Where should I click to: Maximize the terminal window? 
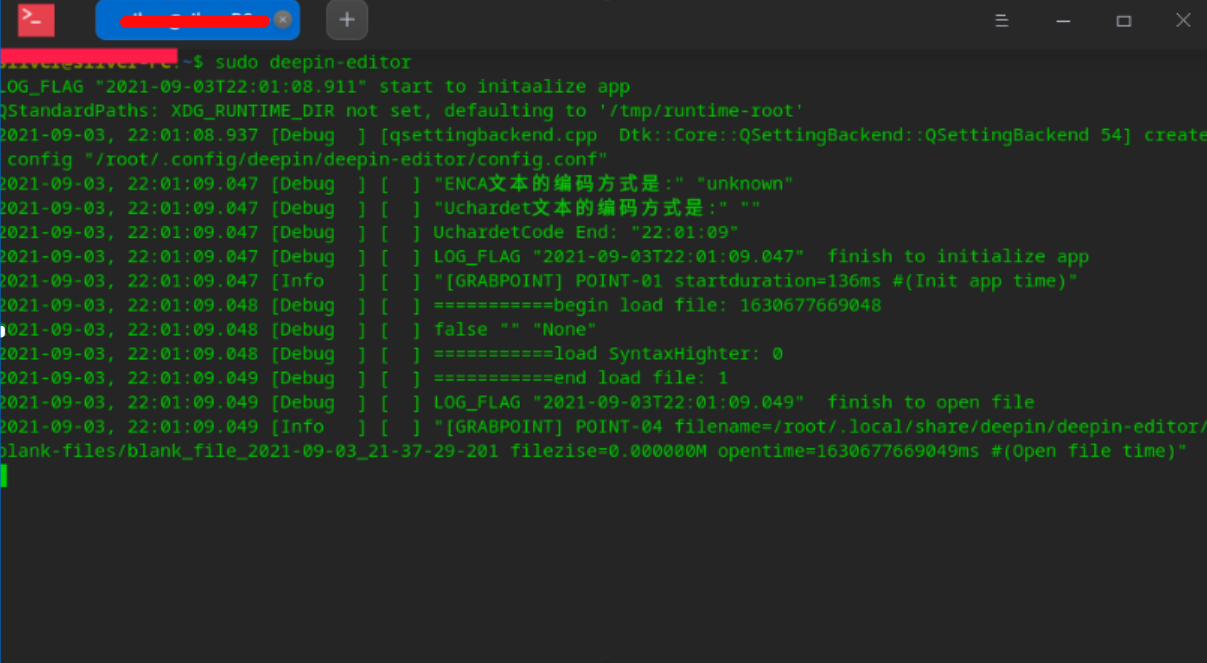1124,20
